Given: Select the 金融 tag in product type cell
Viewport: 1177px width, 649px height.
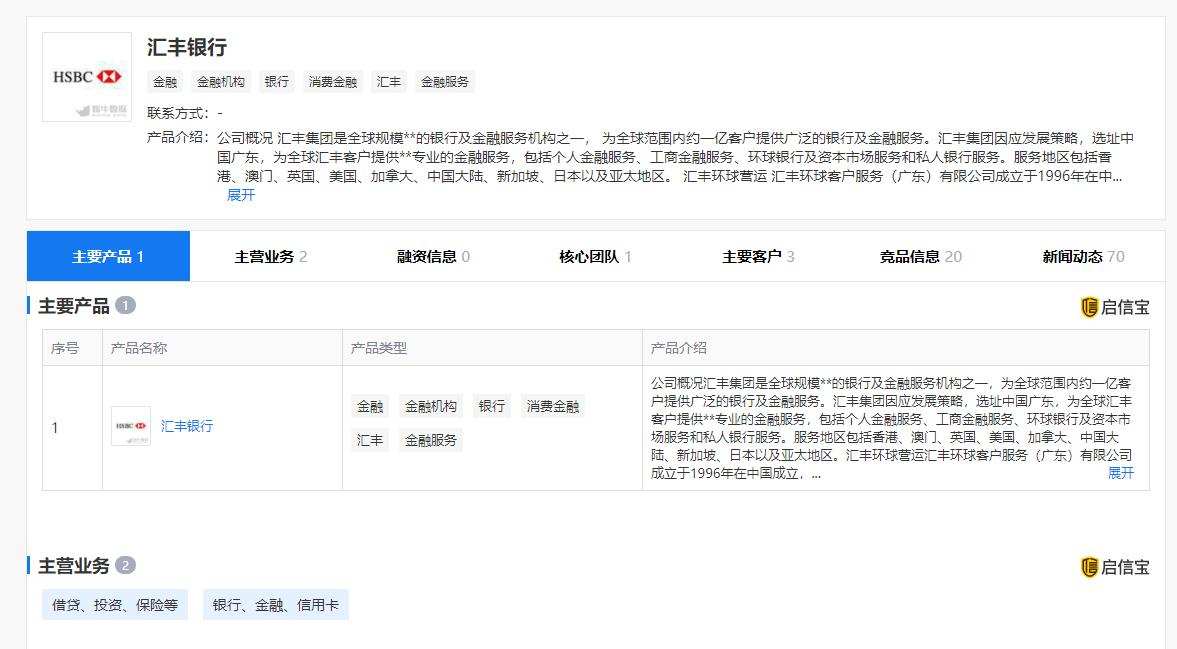Looking at the screenshot, I should point(370,407).
